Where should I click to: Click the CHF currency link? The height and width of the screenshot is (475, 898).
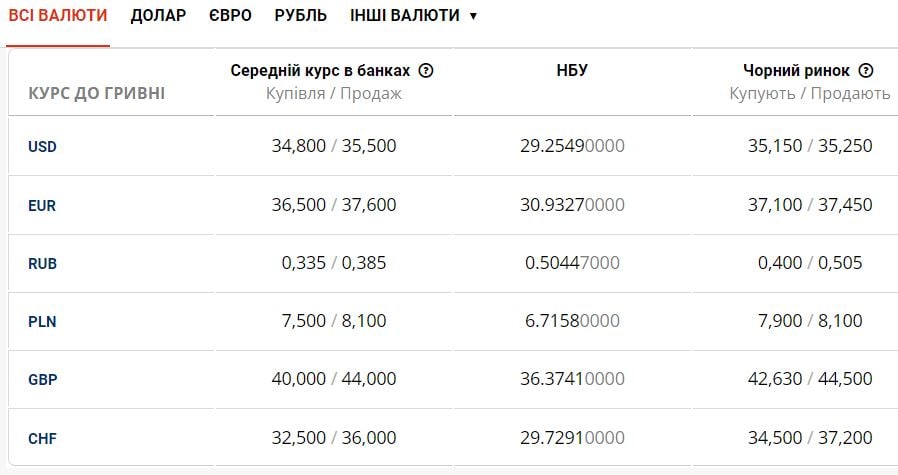tap(42, 438)
